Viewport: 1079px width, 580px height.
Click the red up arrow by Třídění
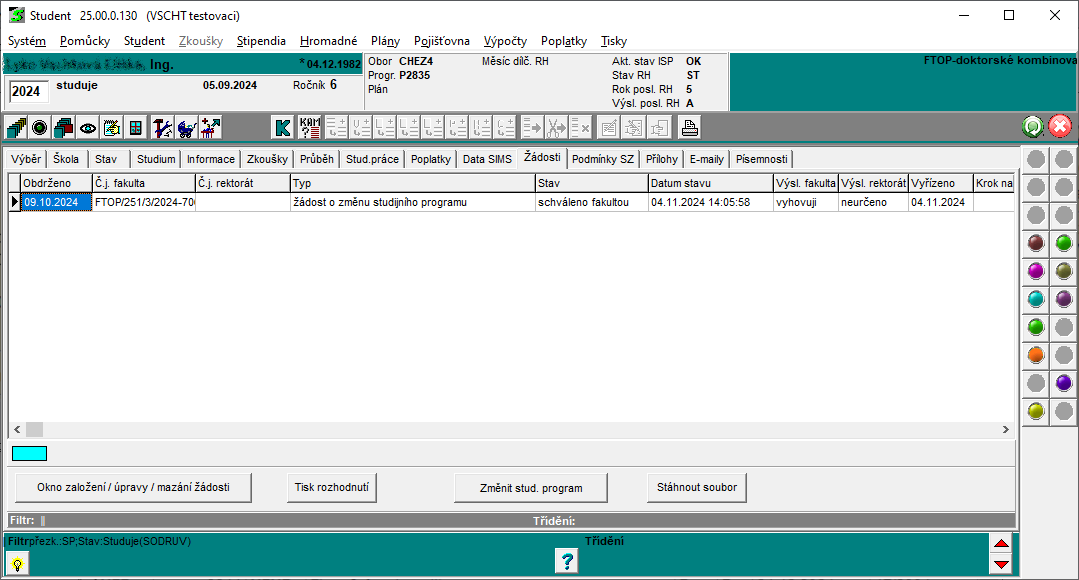click(1001, 544)
